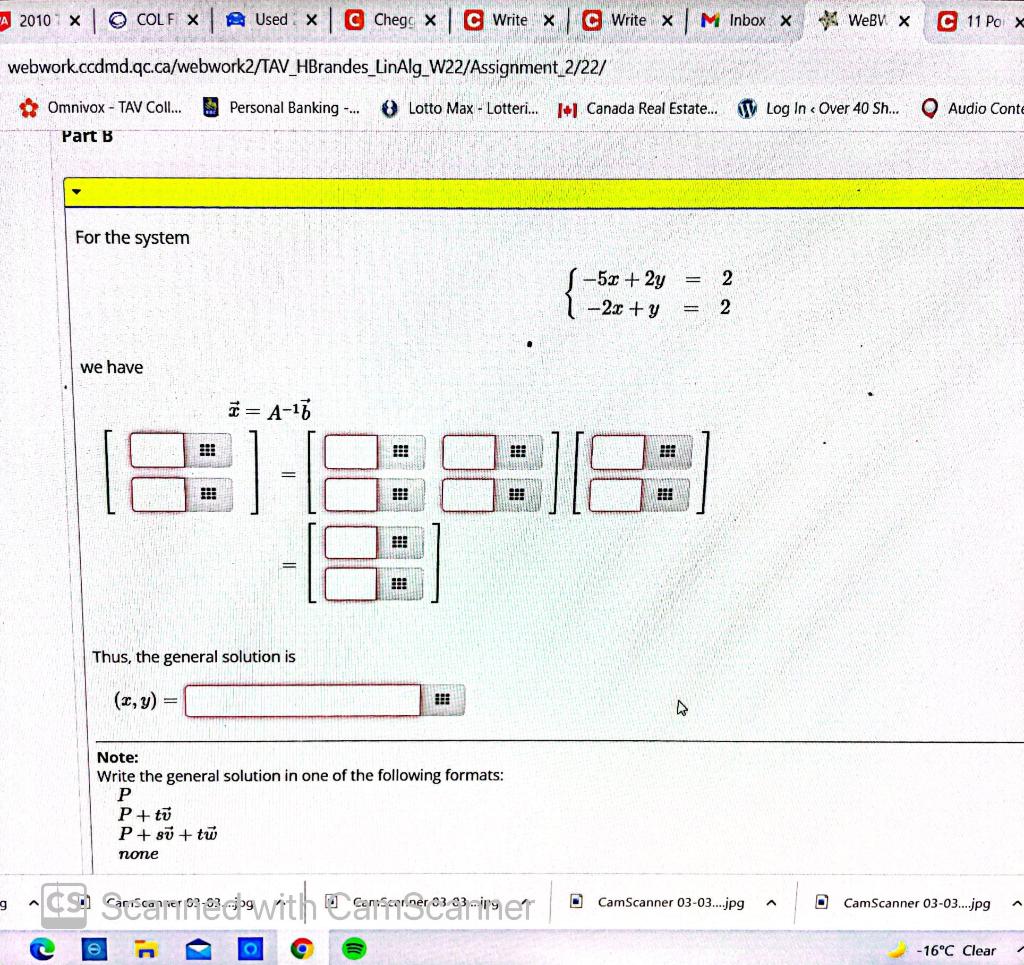Launch Spotify from the taskbar
The width and height of the screenshot is (1024, 965).
pyautogui.click(x=354, y=949)
